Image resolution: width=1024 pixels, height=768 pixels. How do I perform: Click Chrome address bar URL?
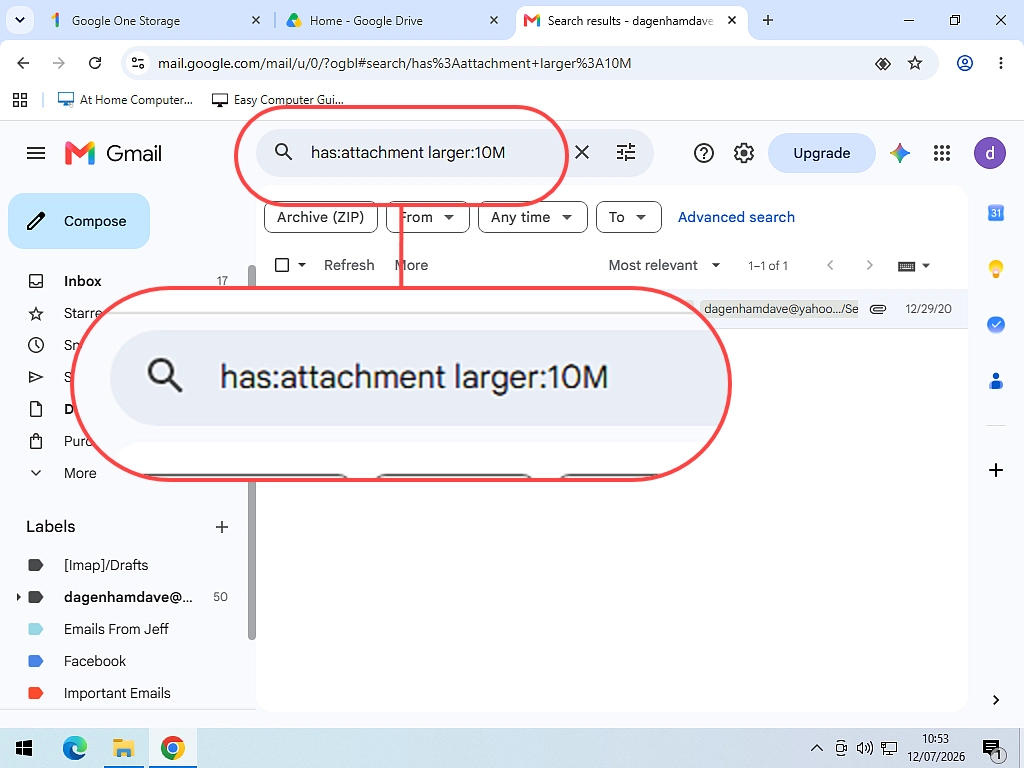pos(394,63)
